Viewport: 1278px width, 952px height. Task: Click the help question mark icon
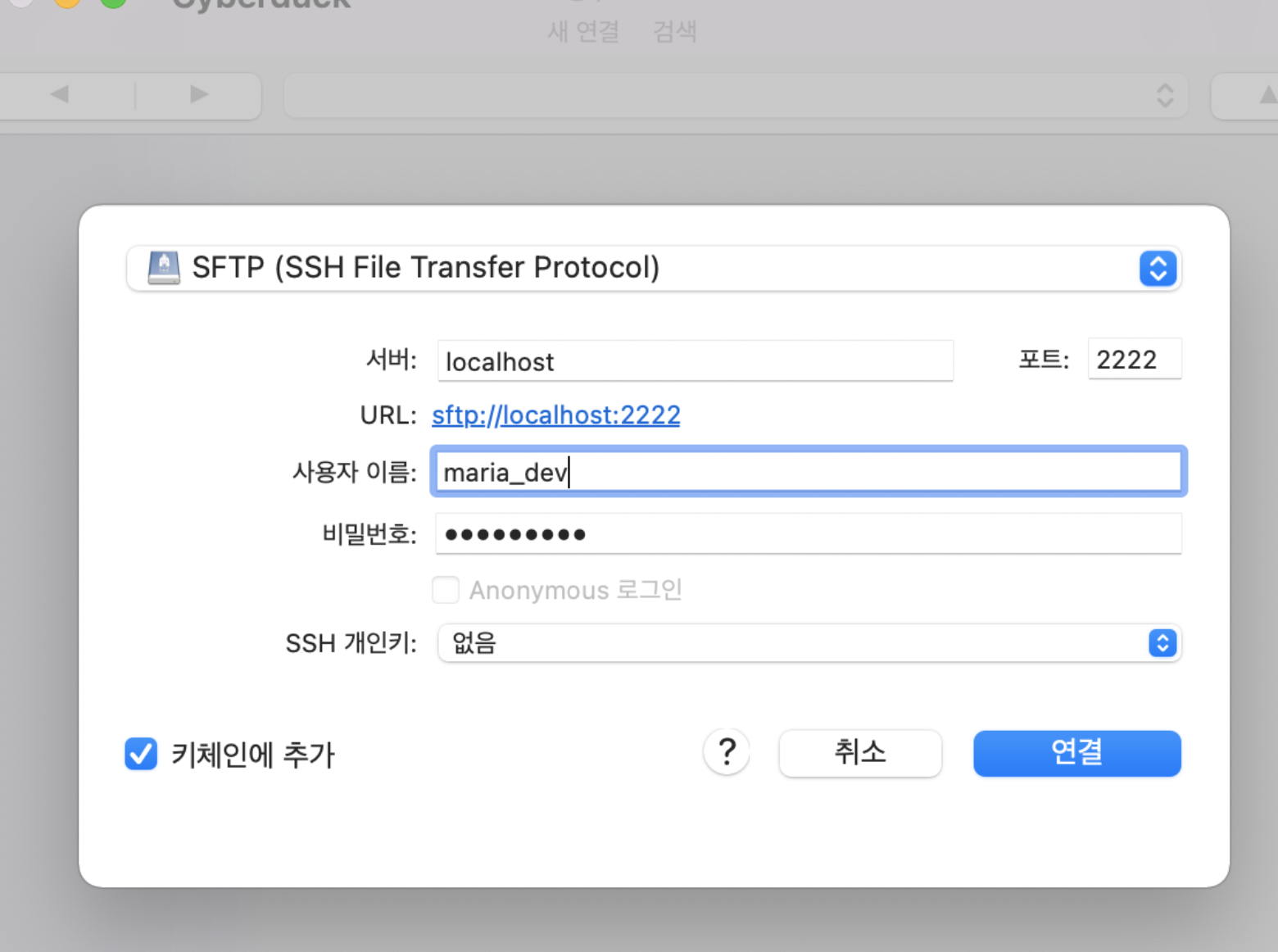726,751
